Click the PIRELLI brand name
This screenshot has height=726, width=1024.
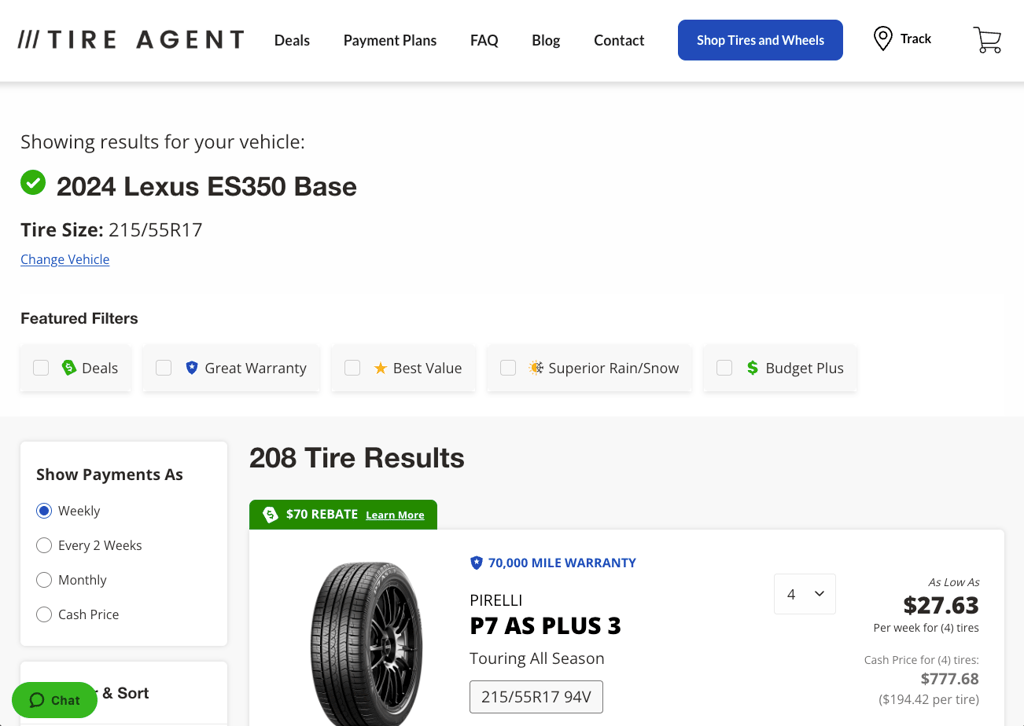tap(496, 600)
